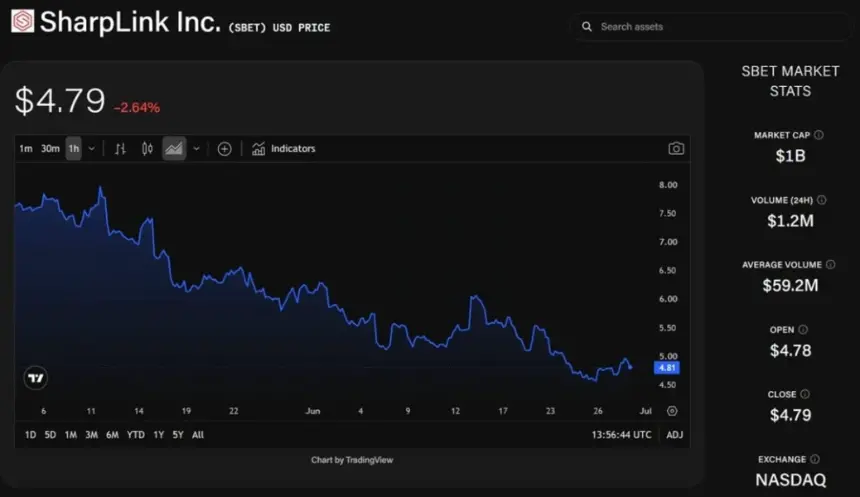This screenshot has width=860, height=497.
Task: Set range to 5Y
Action: click(178, 435)
